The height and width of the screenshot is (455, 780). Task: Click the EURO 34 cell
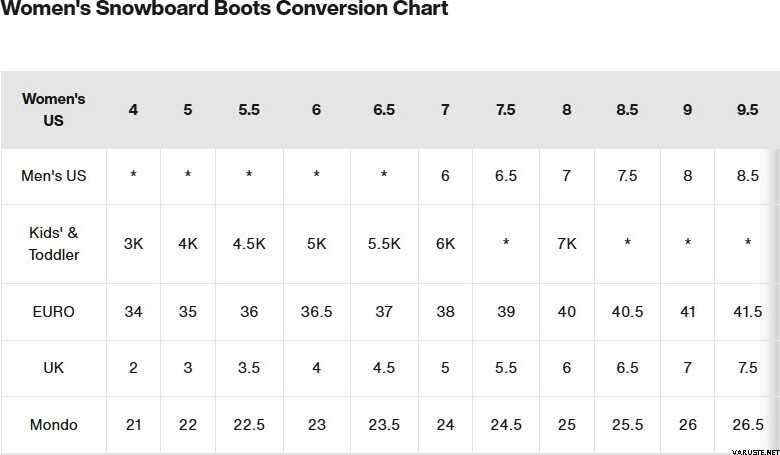(x=133, y=312)
